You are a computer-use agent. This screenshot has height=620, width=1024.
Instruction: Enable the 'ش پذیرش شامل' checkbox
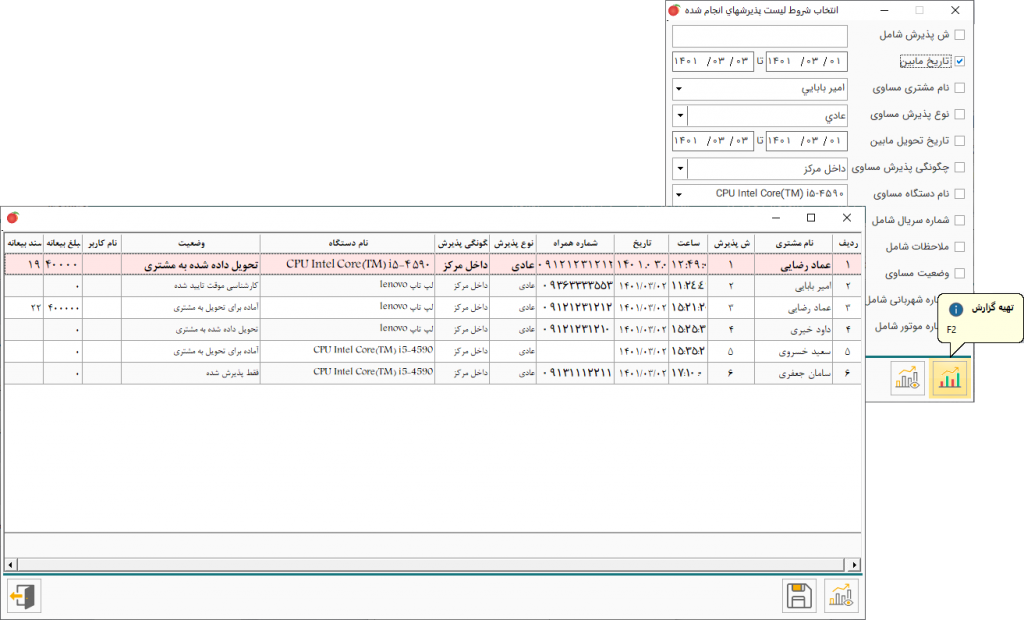coord(959,35)
